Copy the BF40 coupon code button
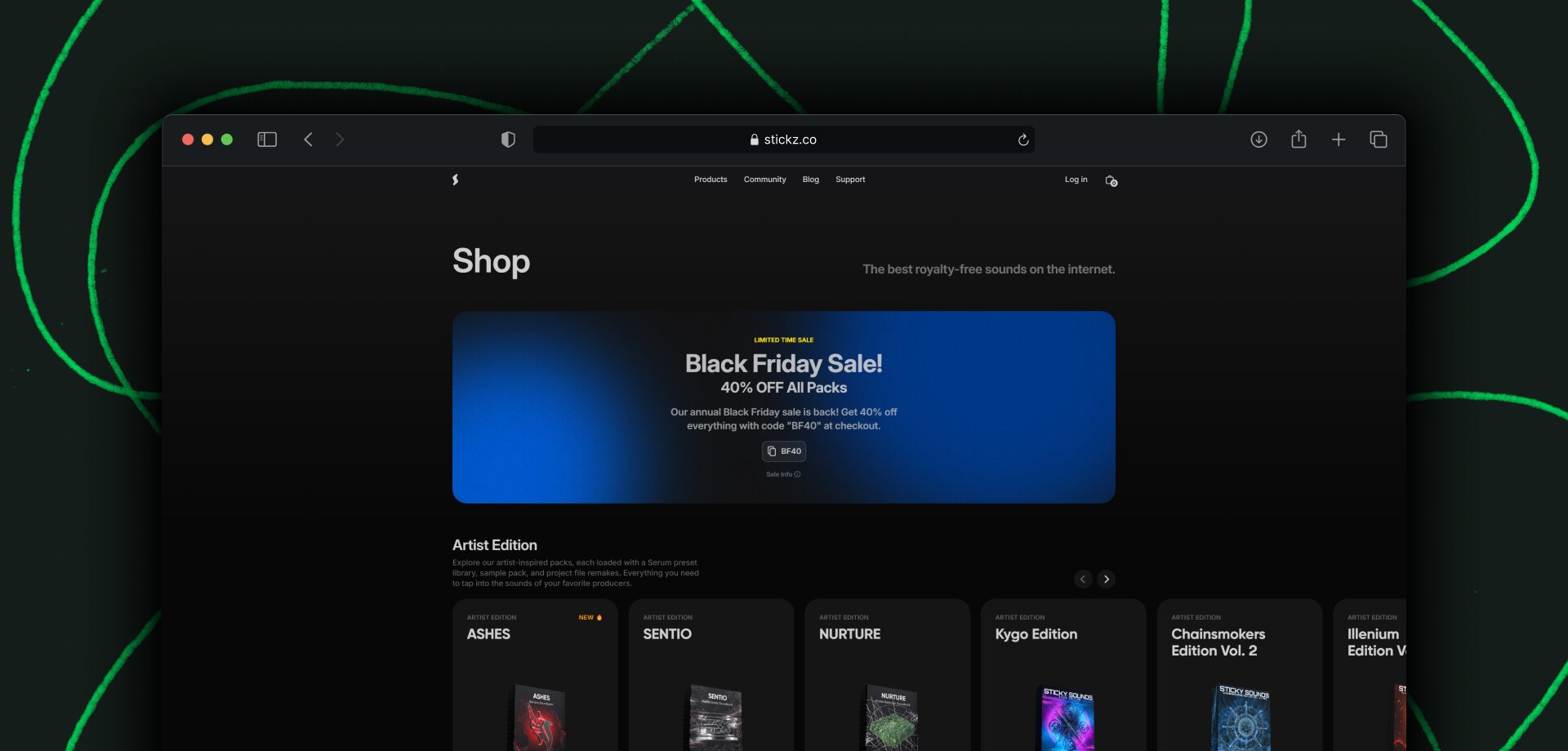 coord(784,451)
